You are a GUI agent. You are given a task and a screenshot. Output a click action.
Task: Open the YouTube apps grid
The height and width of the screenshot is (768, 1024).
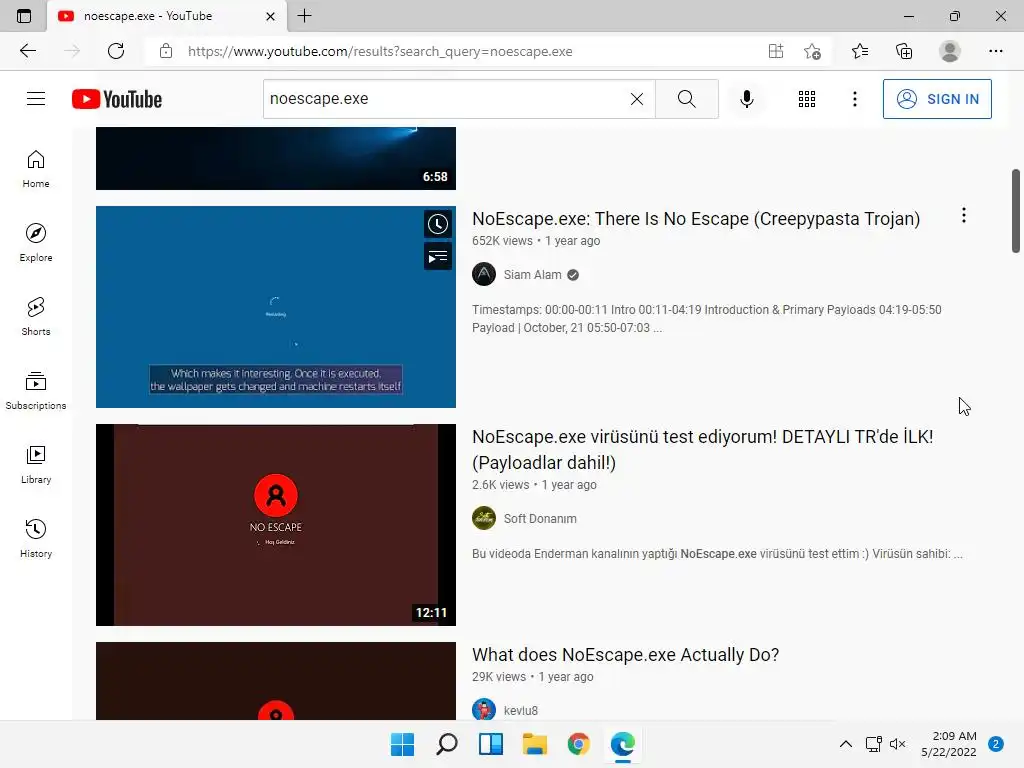[x=807, y=99]
